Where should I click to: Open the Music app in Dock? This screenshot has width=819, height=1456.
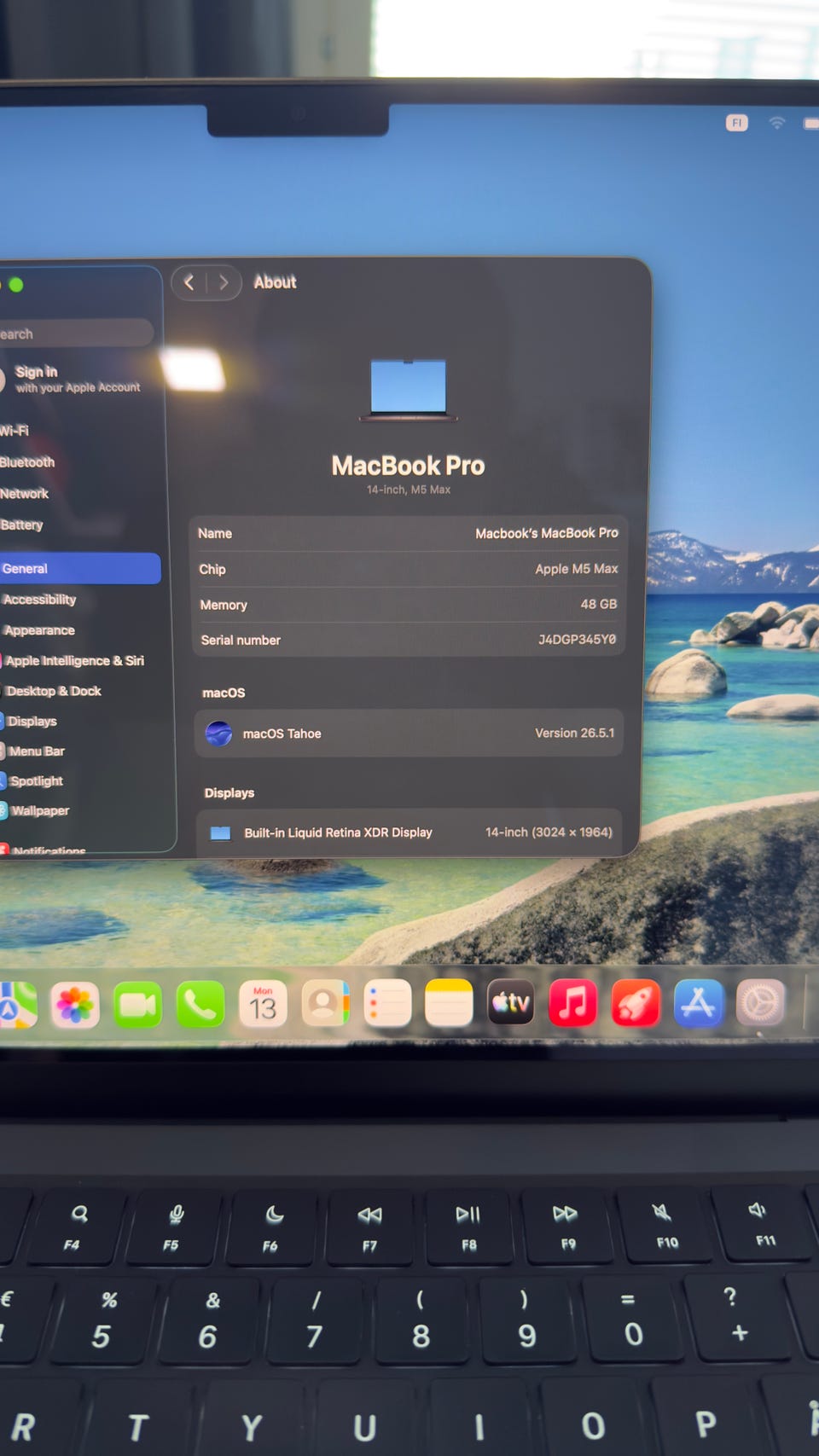pos(572,1003)
